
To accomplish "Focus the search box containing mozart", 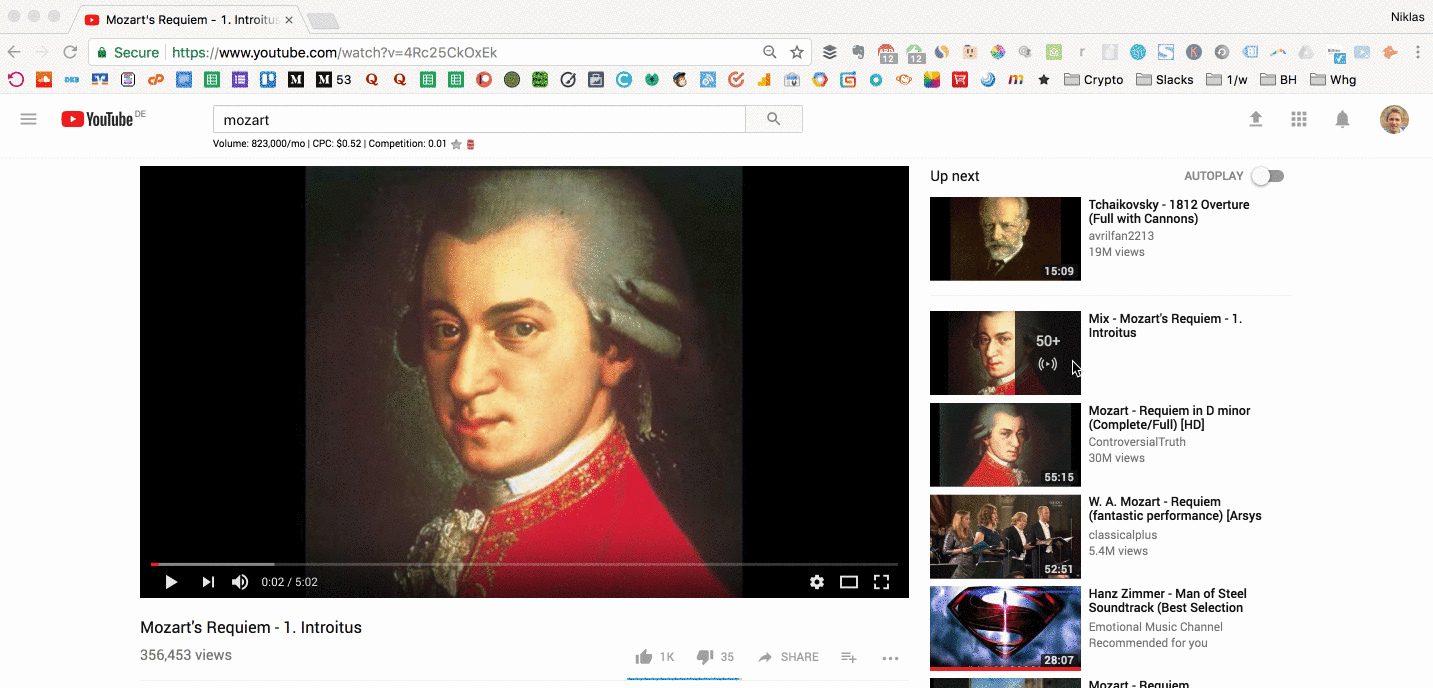I will (479, 119).
